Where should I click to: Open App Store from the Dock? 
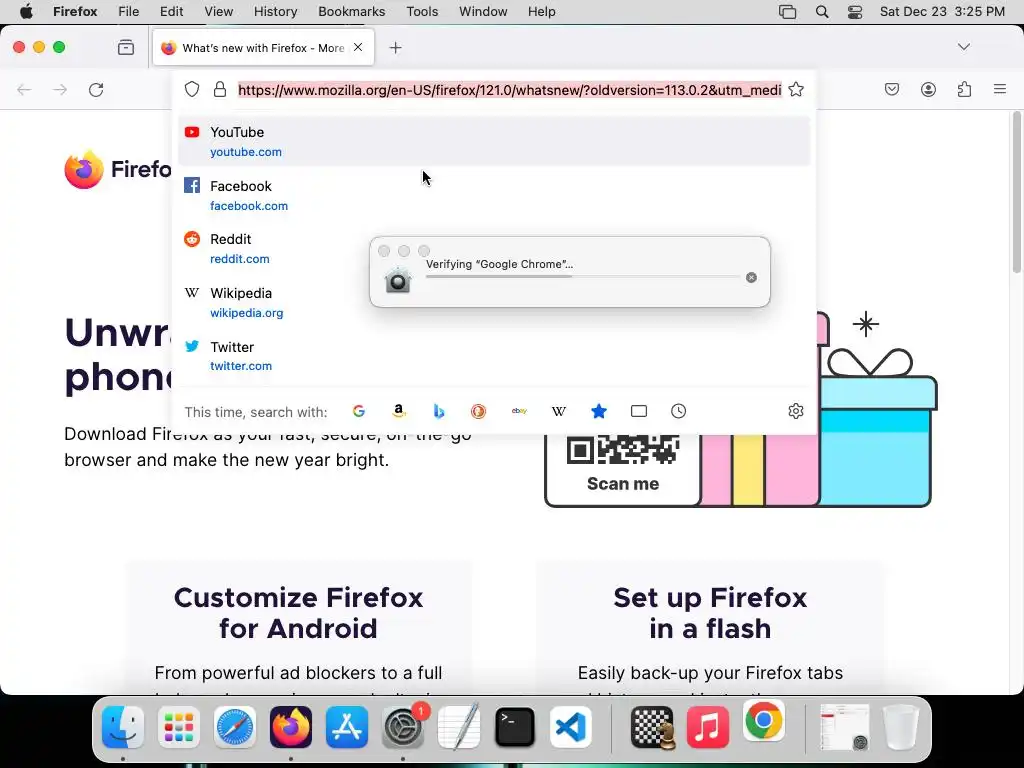pos(347,727)
